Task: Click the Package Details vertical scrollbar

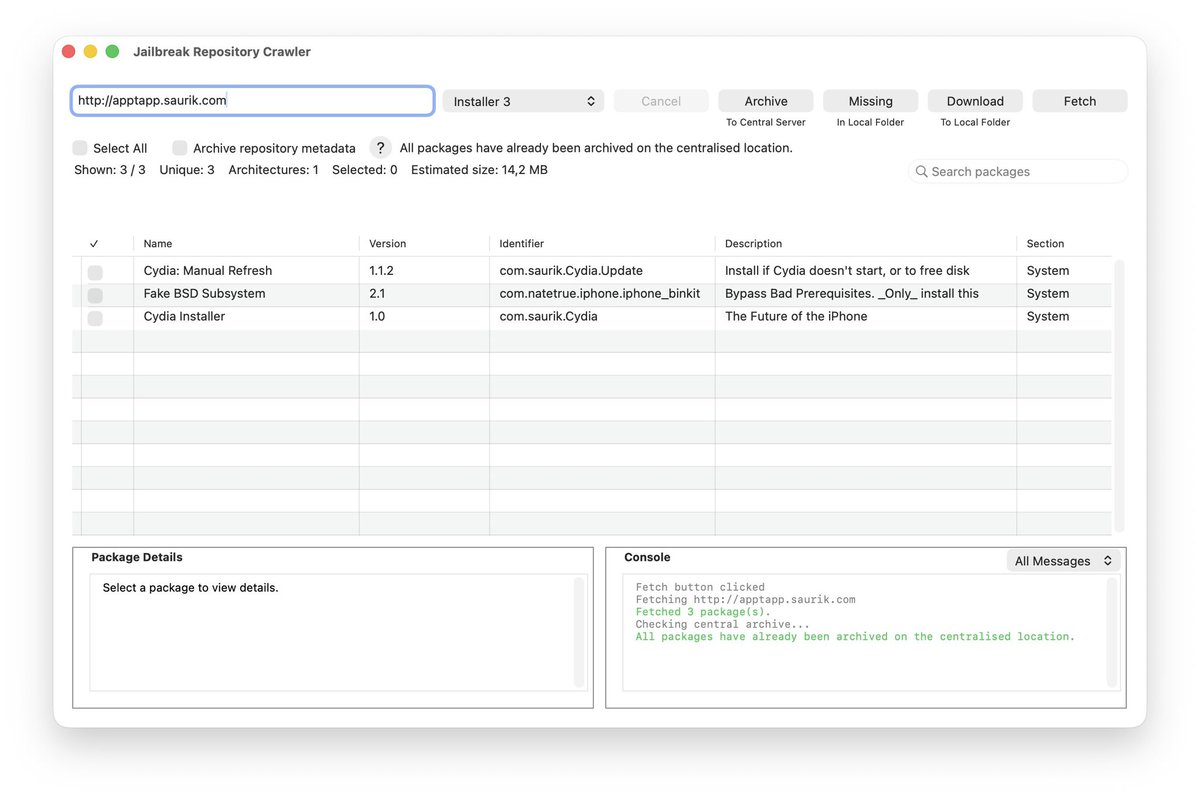Action: tap(579, 632)
